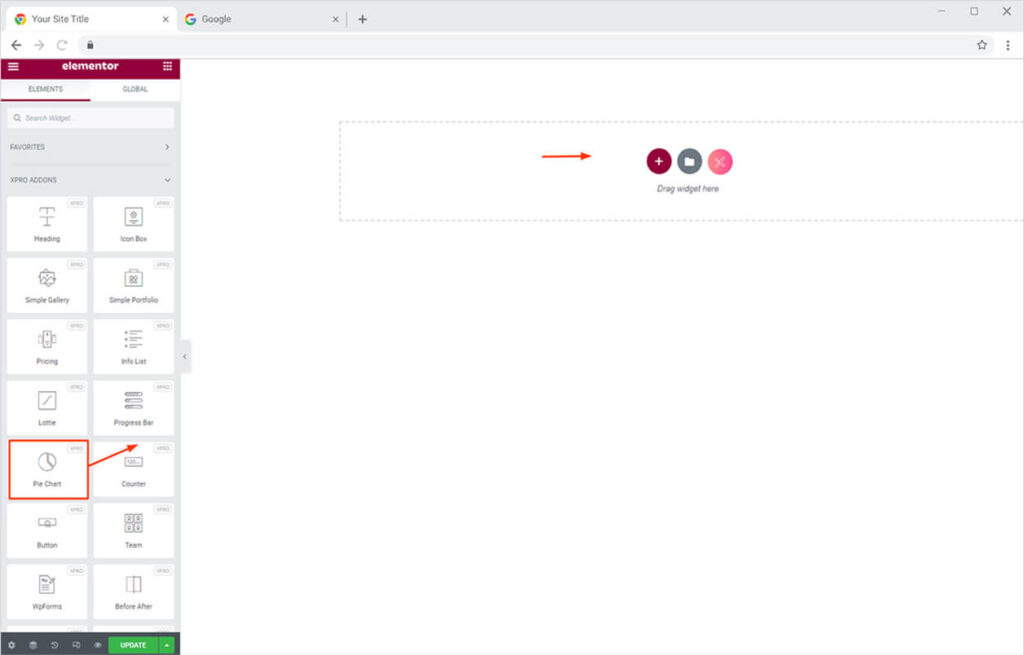Switch to Responsive Mode icon
Image resolution: width=1024 pixels, height=655 pixels.
pyautogui.click(x=76, y=645)
